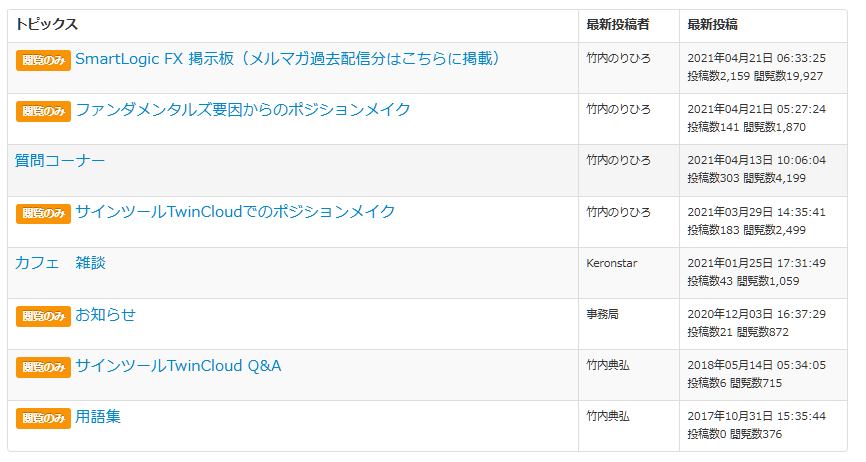Open サインツールTwinCloud Q&A topic
The height and width of the screenshot is (462, 866).
178,366
